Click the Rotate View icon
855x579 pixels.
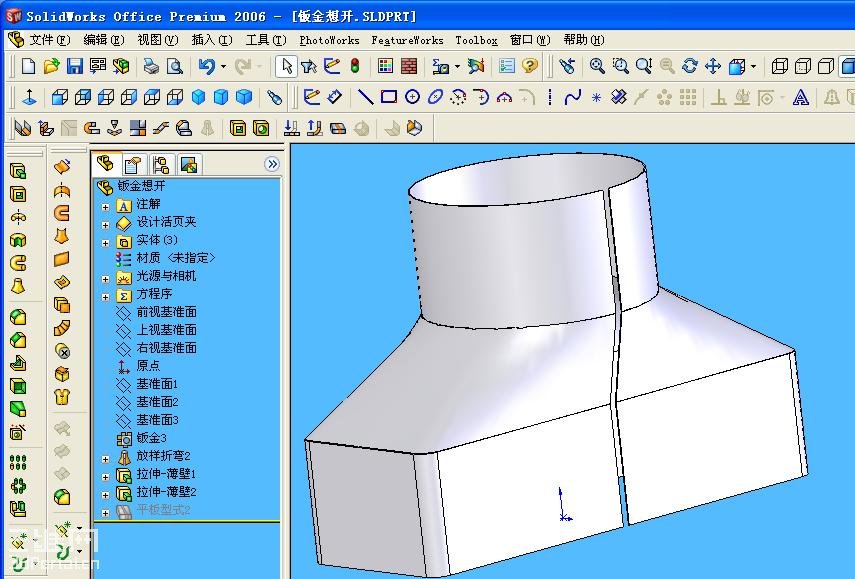click(x=690, y=67)
